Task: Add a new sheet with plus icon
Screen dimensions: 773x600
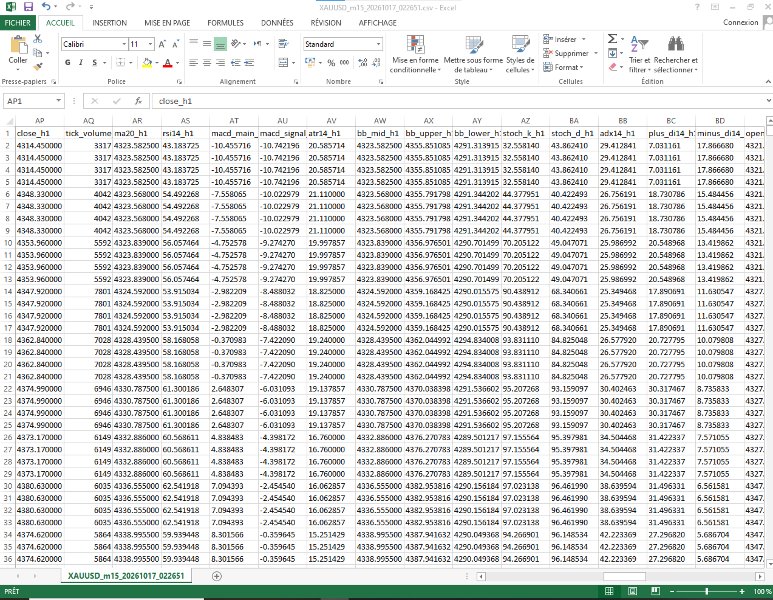Action: [216, 576]
